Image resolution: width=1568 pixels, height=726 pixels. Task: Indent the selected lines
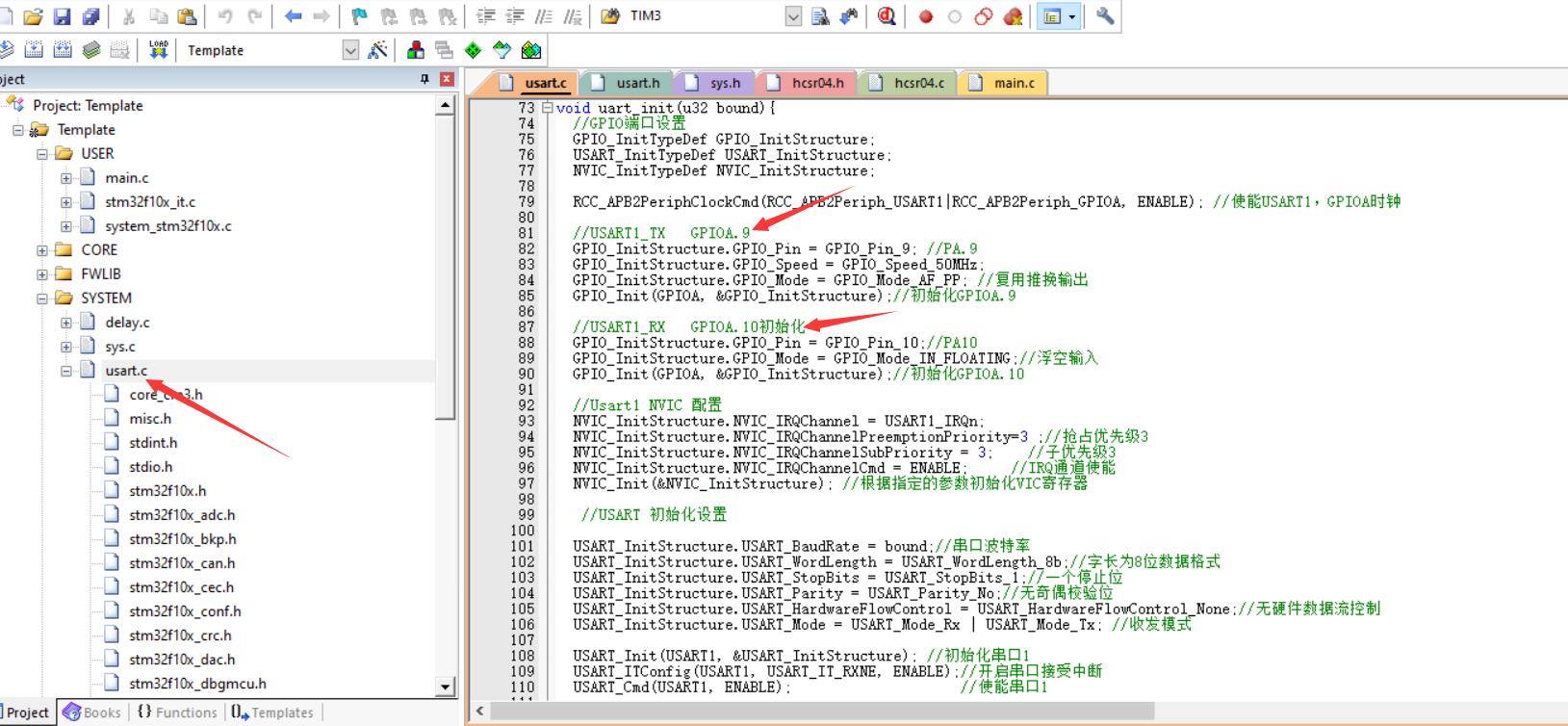tap(486, 16)
